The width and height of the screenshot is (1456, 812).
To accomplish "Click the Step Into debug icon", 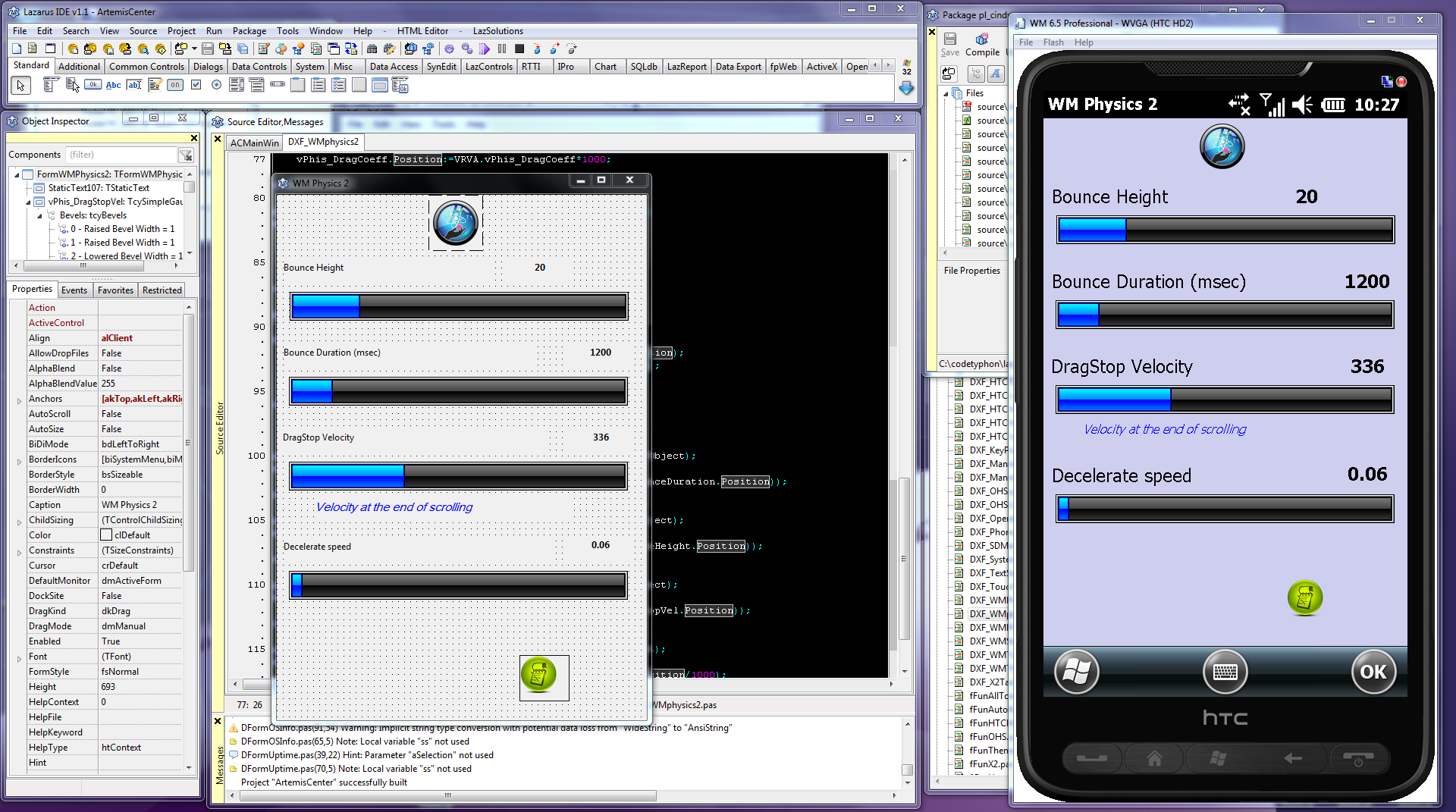I will click(x=537, y=49).
